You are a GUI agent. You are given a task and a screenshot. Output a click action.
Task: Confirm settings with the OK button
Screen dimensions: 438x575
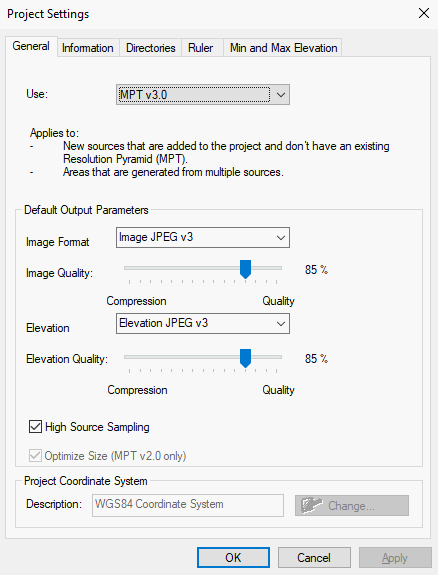233,557
